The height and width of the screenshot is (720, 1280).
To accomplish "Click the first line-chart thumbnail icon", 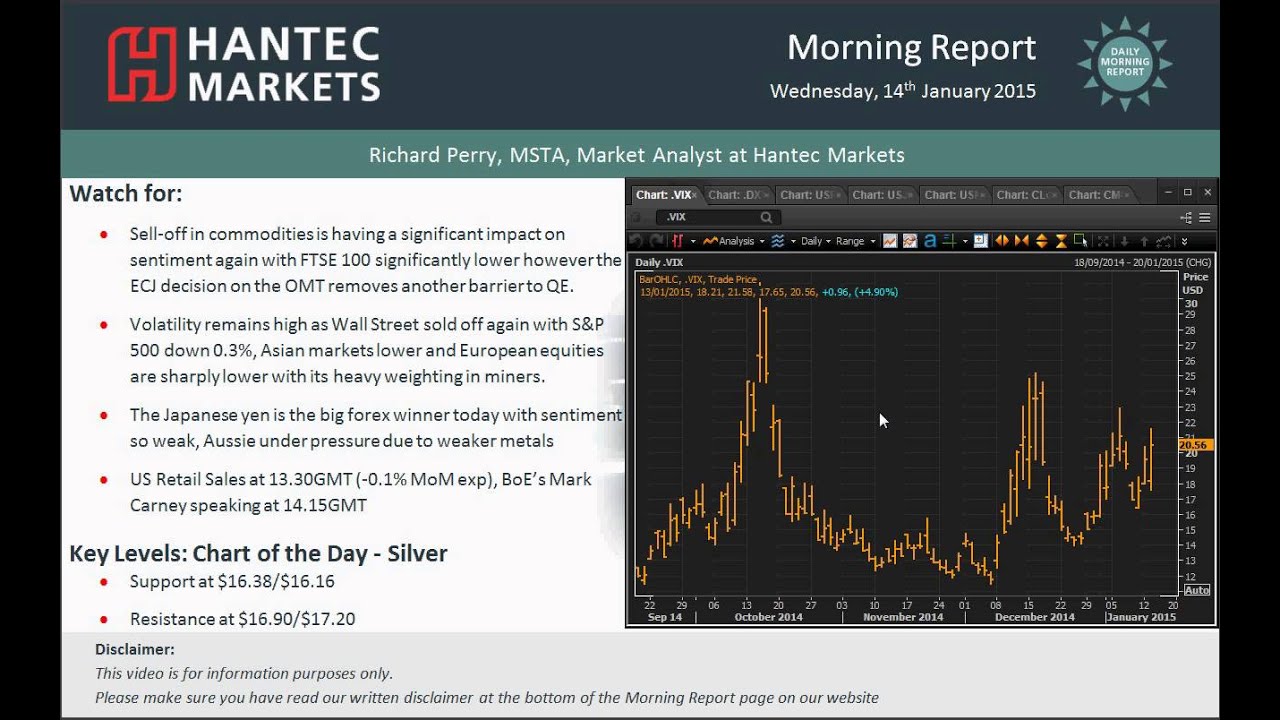I will (890, 241).
